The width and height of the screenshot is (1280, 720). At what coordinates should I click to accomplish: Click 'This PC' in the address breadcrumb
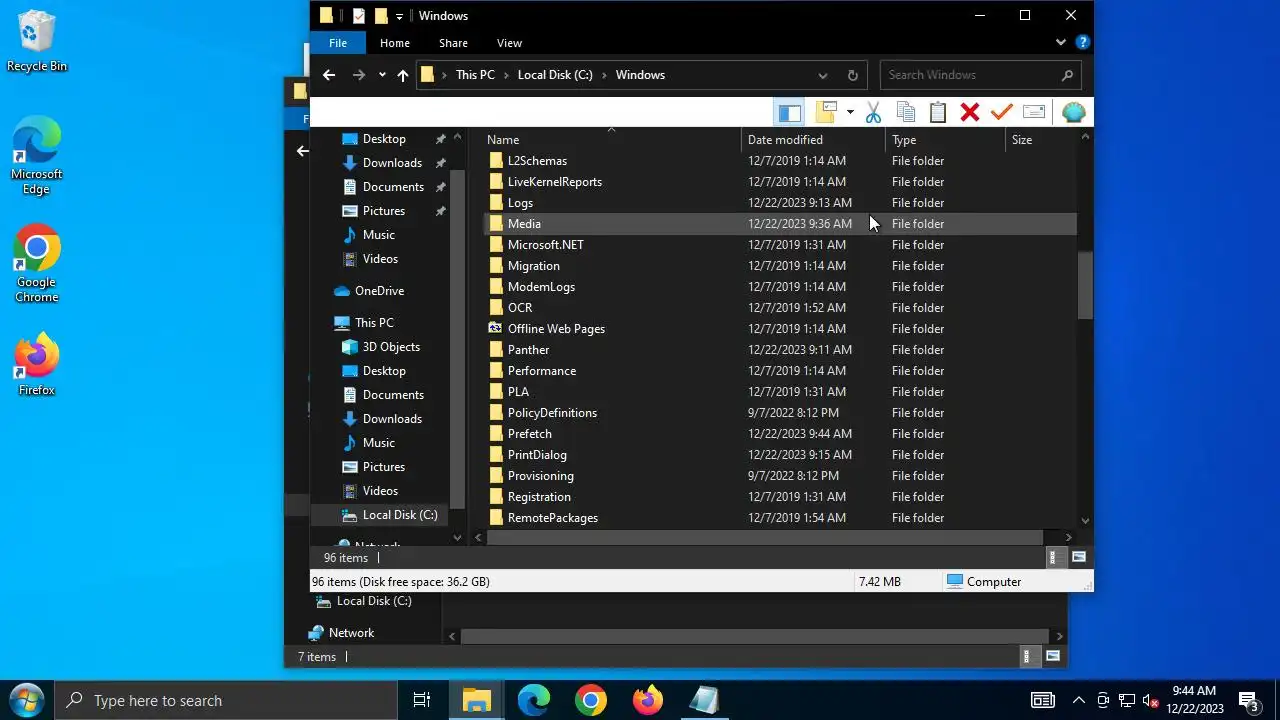pyautogui.click(x=475, y=75)
